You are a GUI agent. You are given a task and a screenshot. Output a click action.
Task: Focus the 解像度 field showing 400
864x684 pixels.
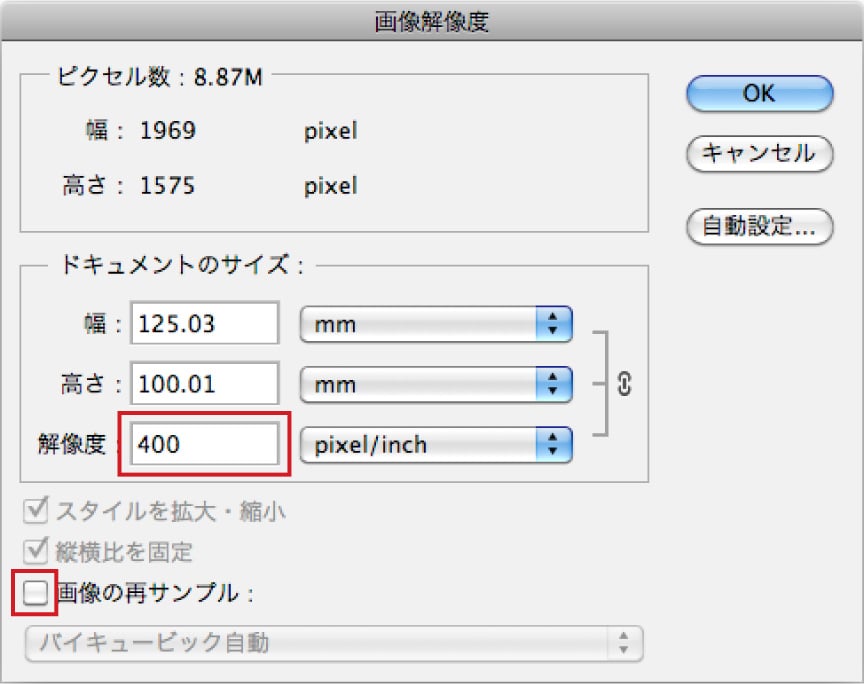point(207,444)
